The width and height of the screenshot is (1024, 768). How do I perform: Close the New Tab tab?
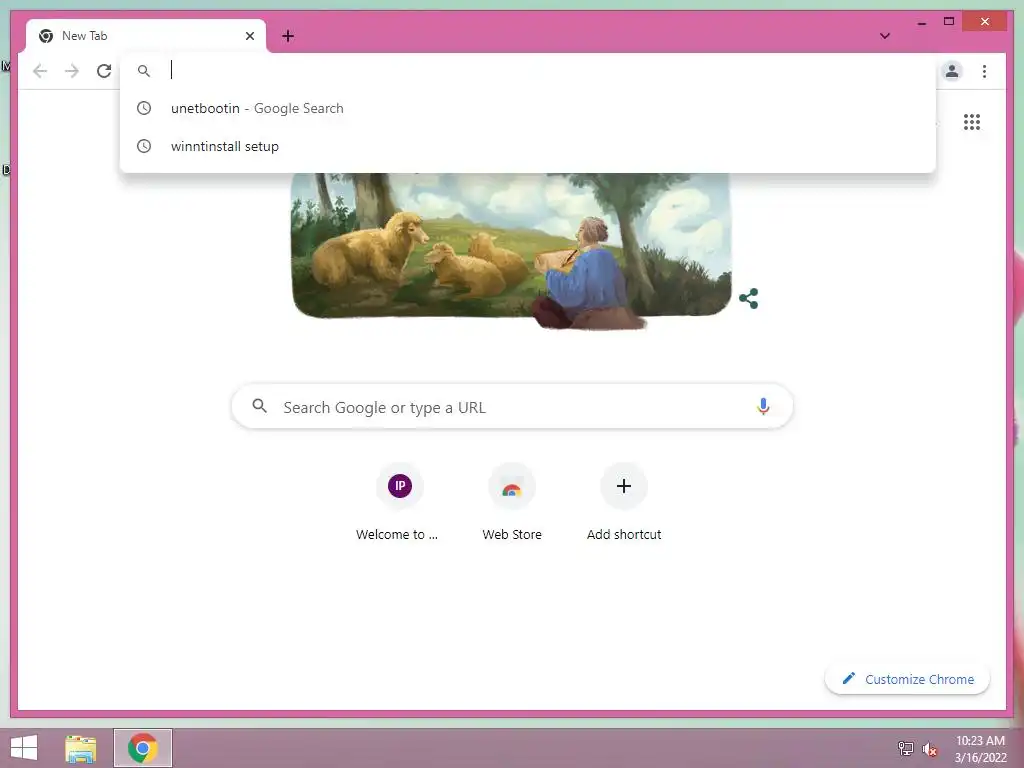(249, 36)
